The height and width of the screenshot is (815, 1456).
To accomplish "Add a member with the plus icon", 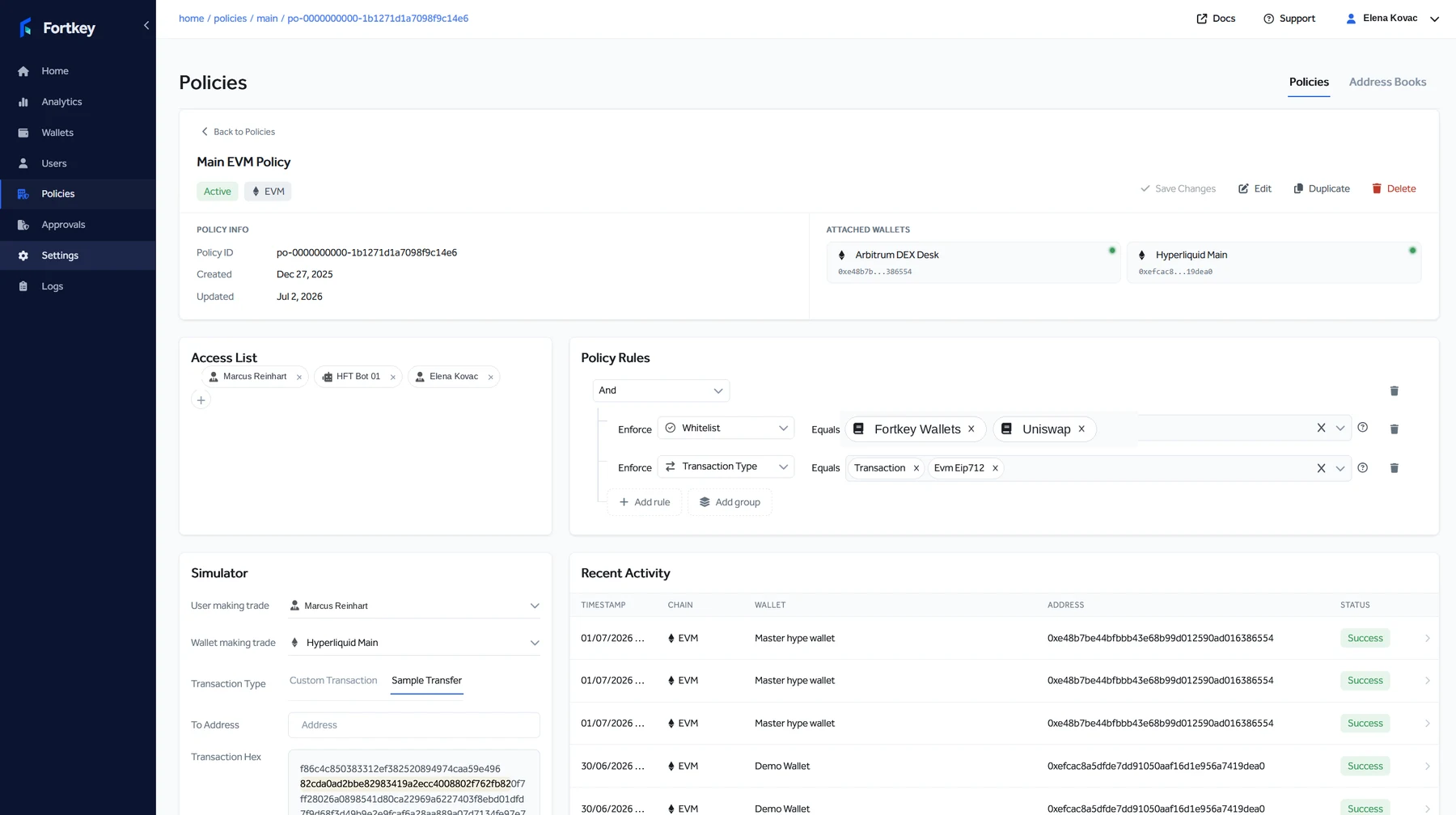I will pos(201,400).
